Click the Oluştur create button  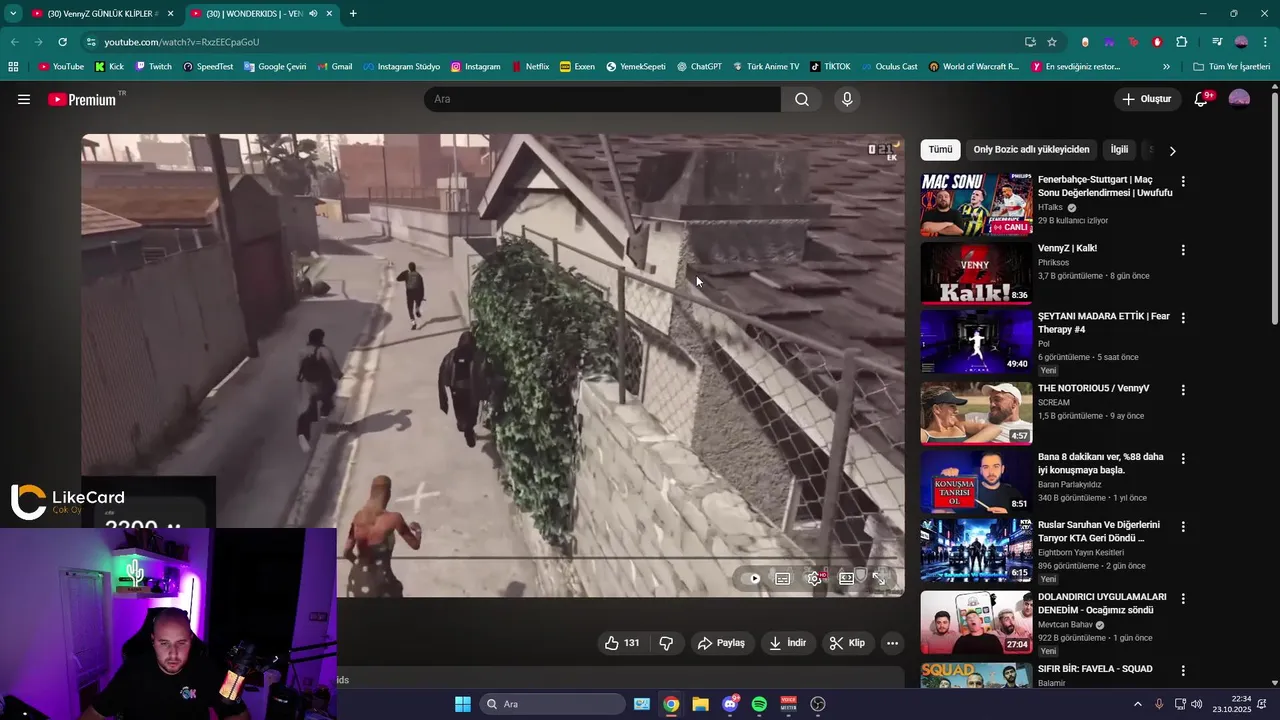pyautogui.click(x=1146, y=99)
